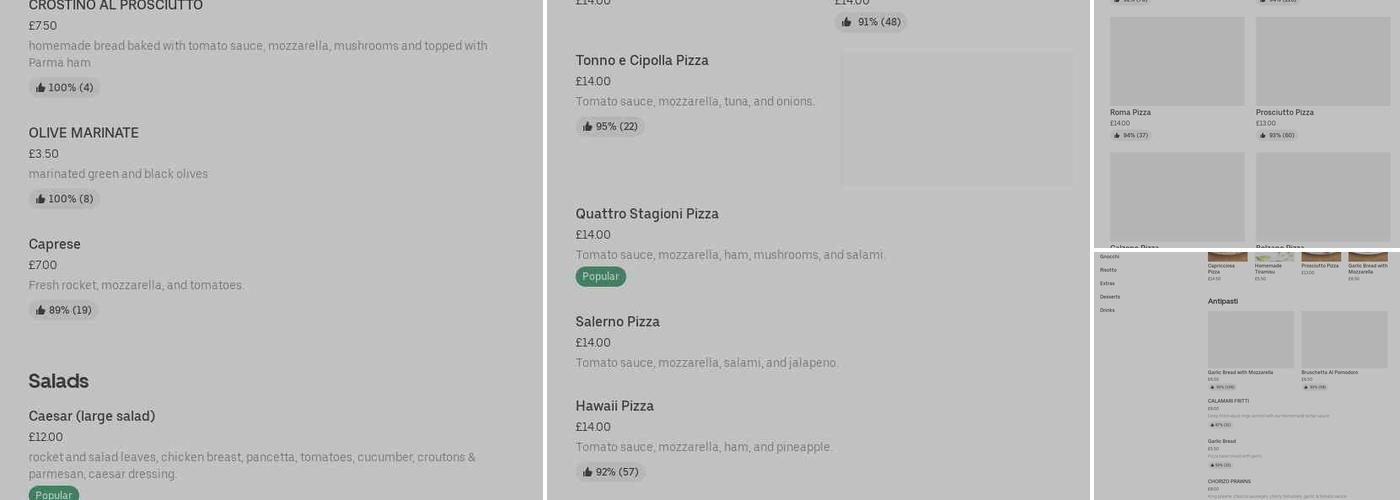Viewport: 1400px width, 500px height.
Task: Select Desserts in the category sidebar
Action: click(1110, 297)
